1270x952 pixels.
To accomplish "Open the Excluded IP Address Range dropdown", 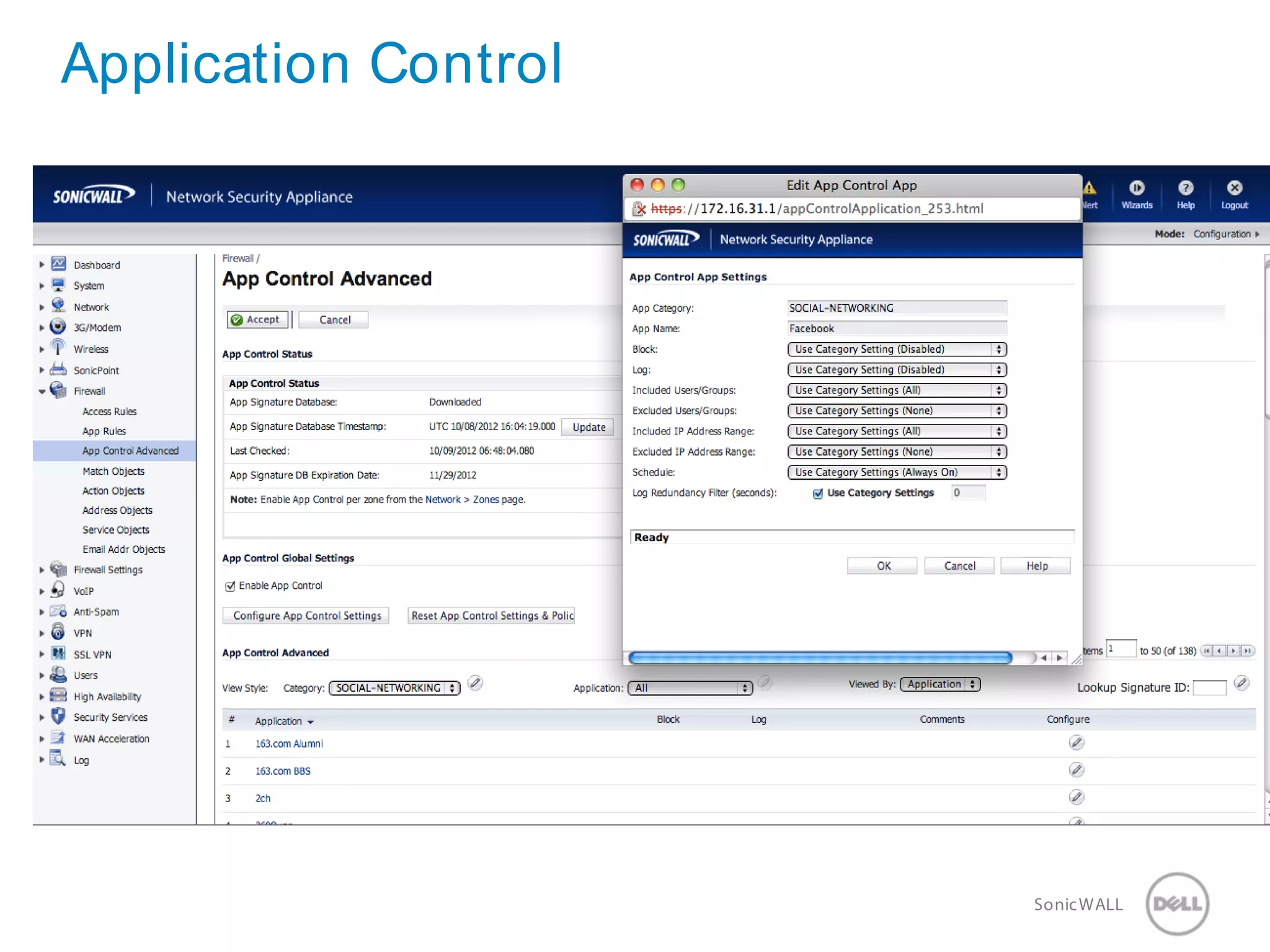I will 897,452.
